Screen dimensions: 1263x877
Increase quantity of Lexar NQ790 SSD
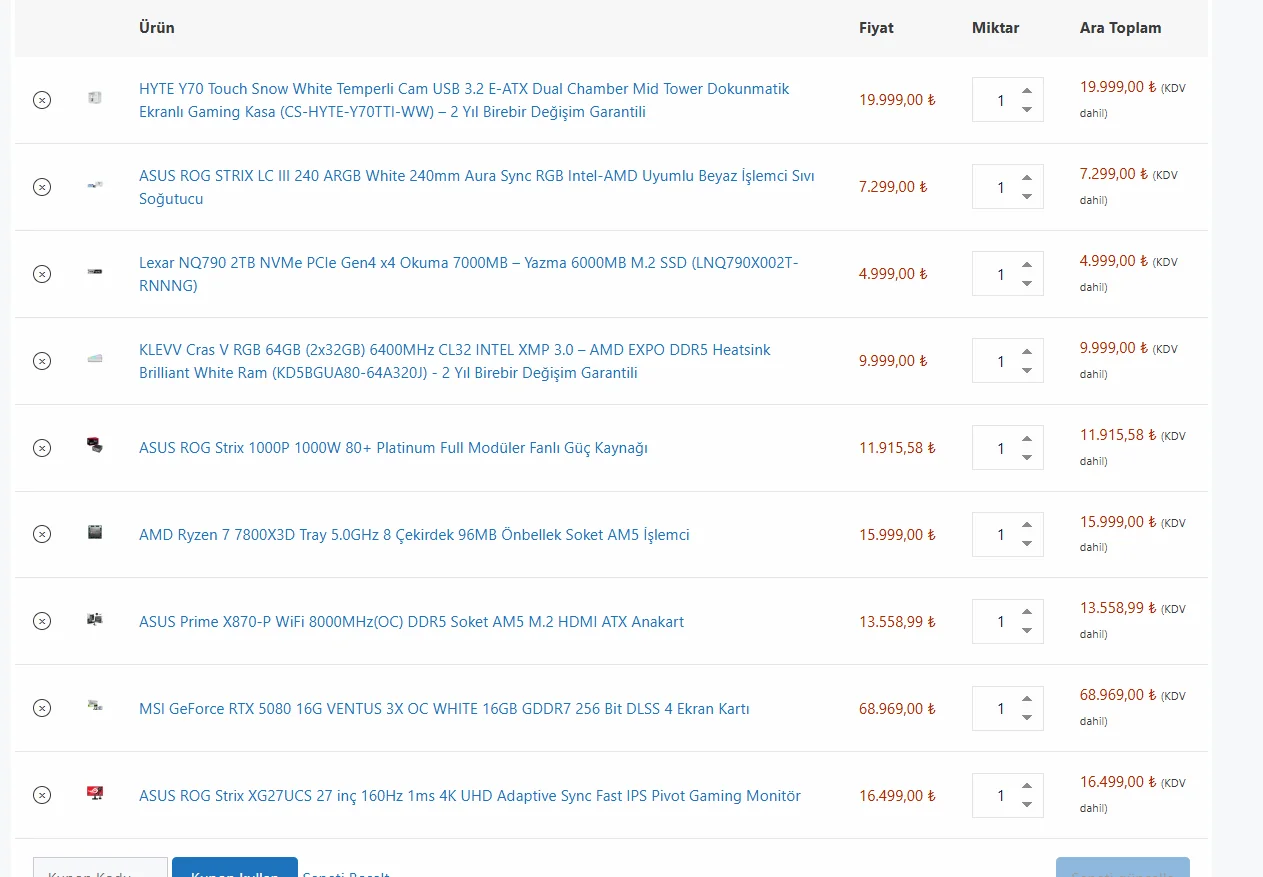[1026, 265]
